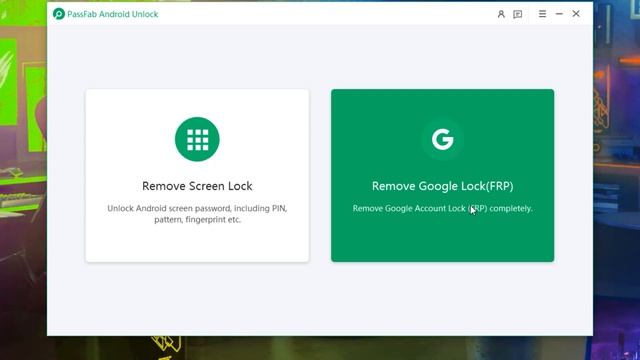Screen dimensions: 640x360
Task: Open the feedback message icon
Action: 518,14
